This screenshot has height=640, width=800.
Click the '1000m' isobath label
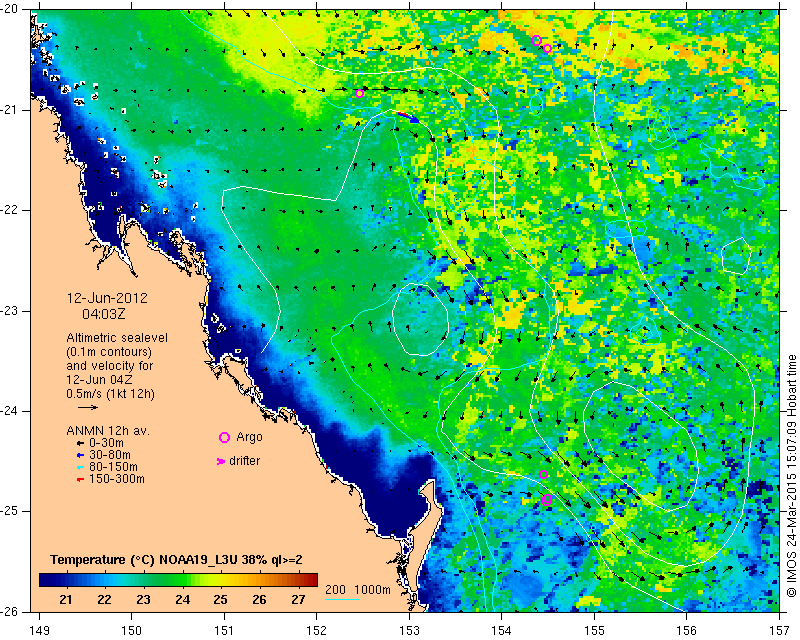click(372, 589)
